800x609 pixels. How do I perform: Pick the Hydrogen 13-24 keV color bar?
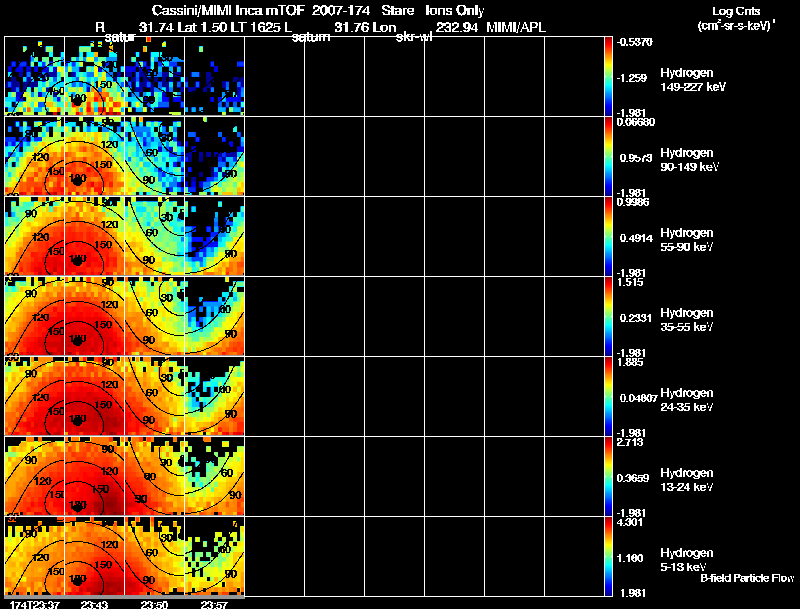(x=608, y=476)
